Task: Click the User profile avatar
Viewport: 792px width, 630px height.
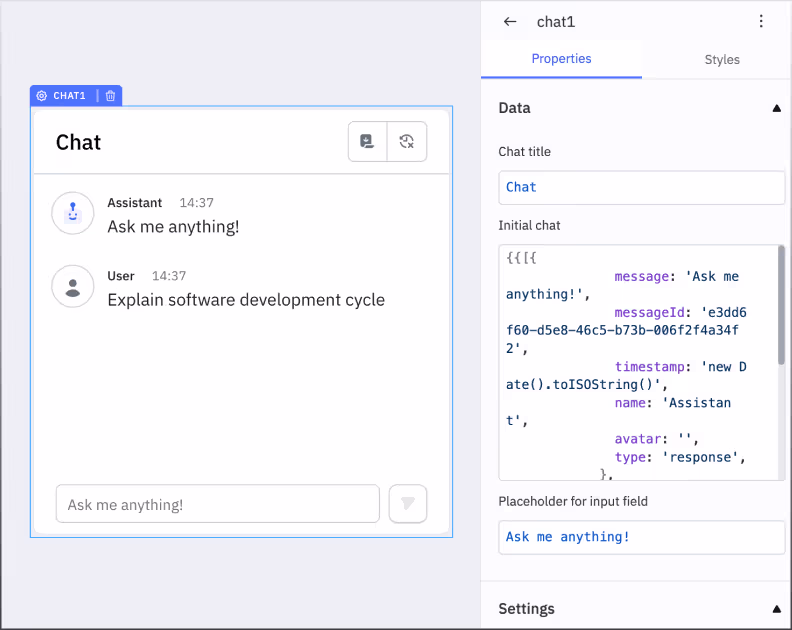Action: [x=72, y=287]
